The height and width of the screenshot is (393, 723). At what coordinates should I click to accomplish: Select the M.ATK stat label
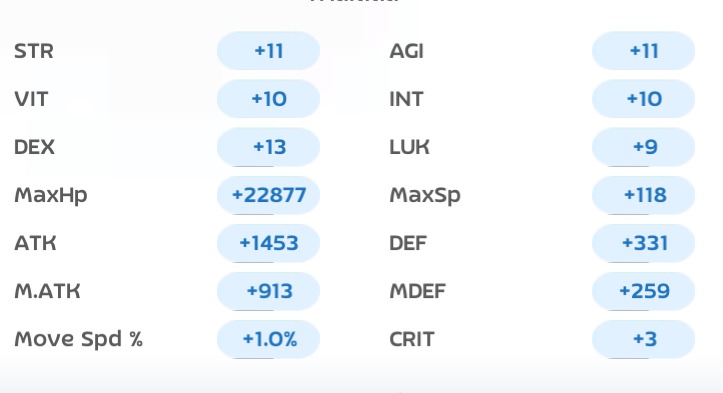point(47,291)
